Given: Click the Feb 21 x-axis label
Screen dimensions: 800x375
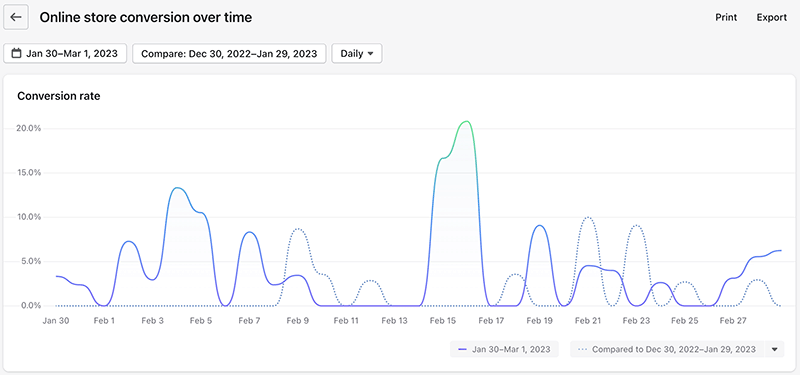Looking at the screenshot, I should pyautogui.click(x=588, y=321).
